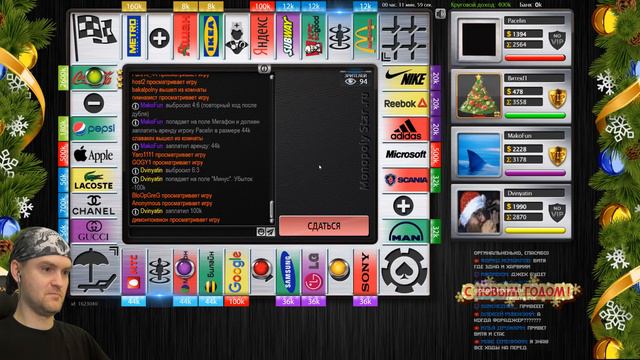Viewport: 640px width, 360px height.
Task: Open player Pacelin's card
Action: pos(511,39)
